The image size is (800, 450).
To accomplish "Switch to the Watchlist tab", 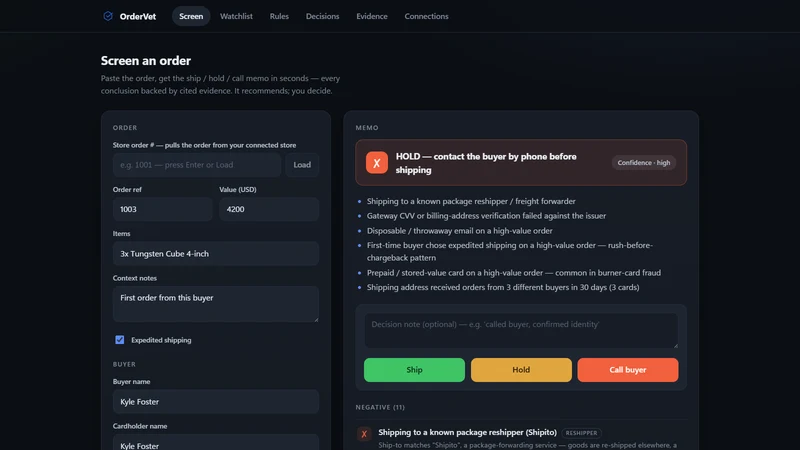I will coord(236,16).
